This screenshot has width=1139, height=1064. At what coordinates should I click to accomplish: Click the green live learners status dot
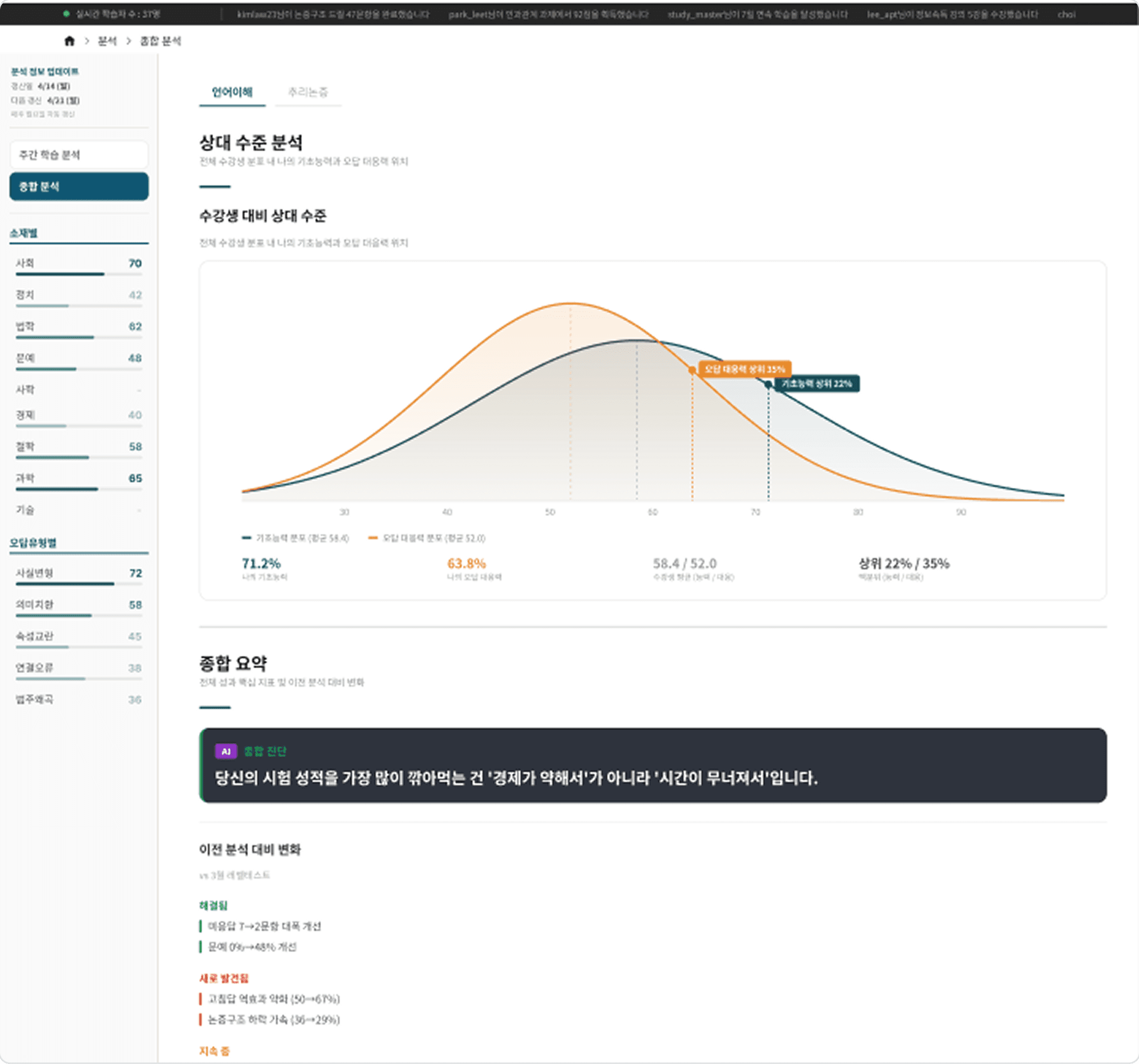pos(67,13)
